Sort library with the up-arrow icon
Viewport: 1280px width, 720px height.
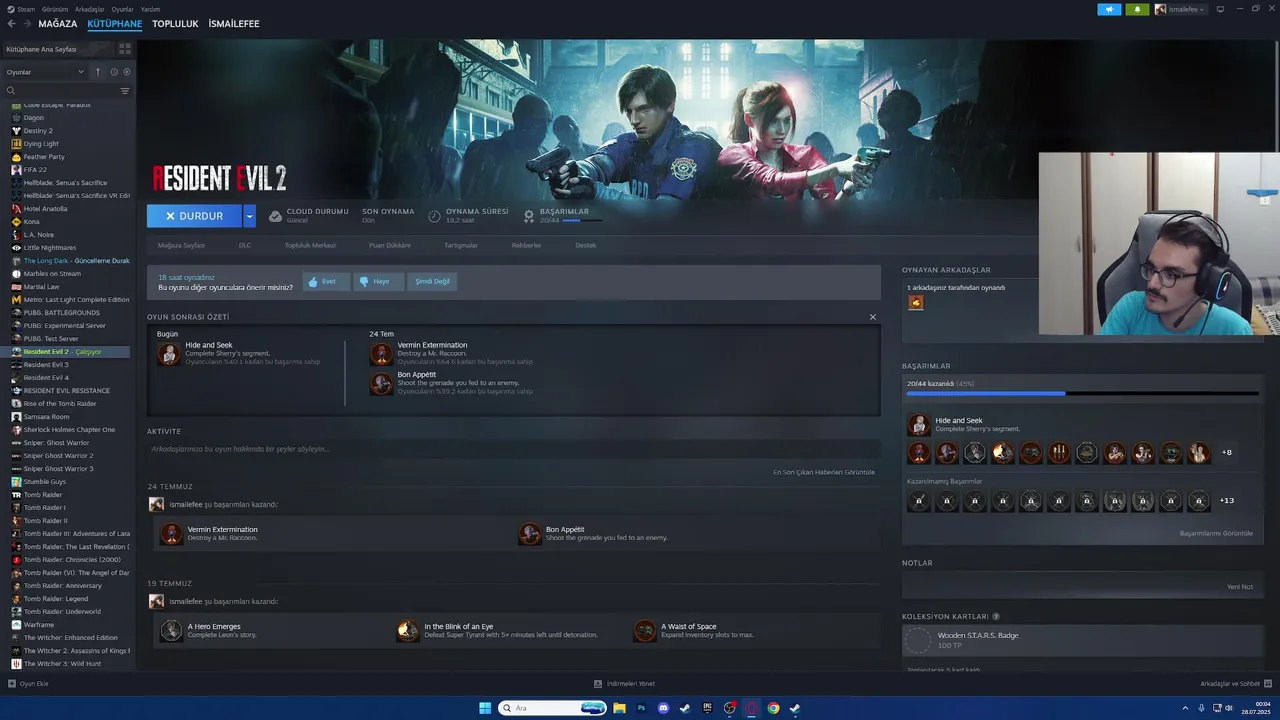click(x=98, y=72)
